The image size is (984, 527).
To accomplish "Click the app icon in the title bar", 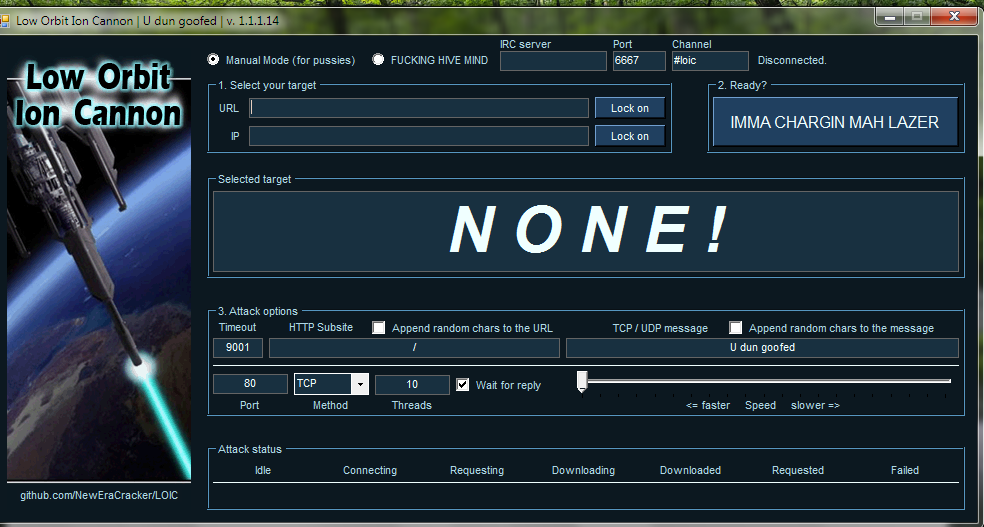I will [4, 20].
